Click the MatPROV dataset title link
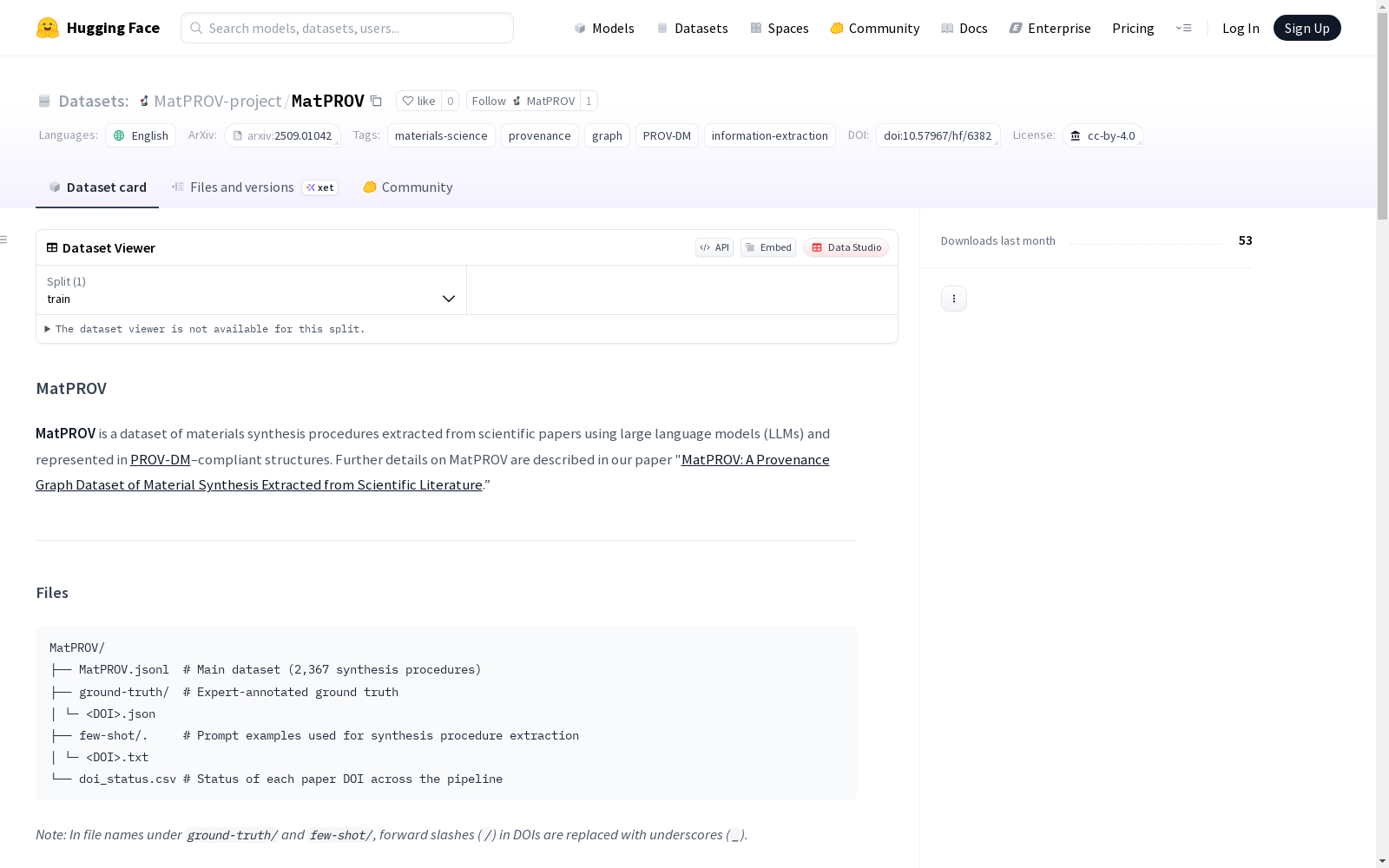Viewport: 1389px width, 868px height. coord(328,101)
